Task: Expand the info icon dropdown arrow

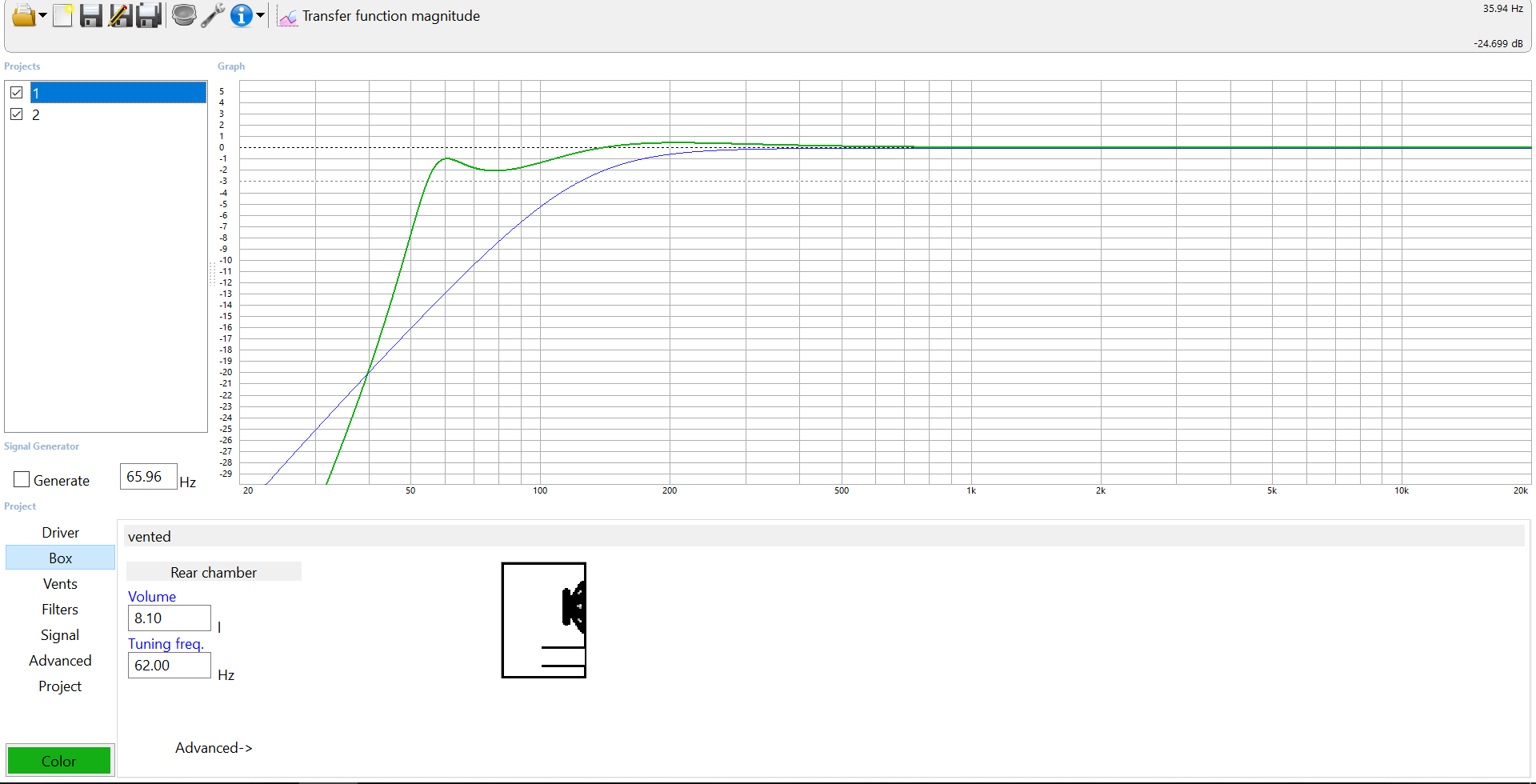Action: pos(260,15)
